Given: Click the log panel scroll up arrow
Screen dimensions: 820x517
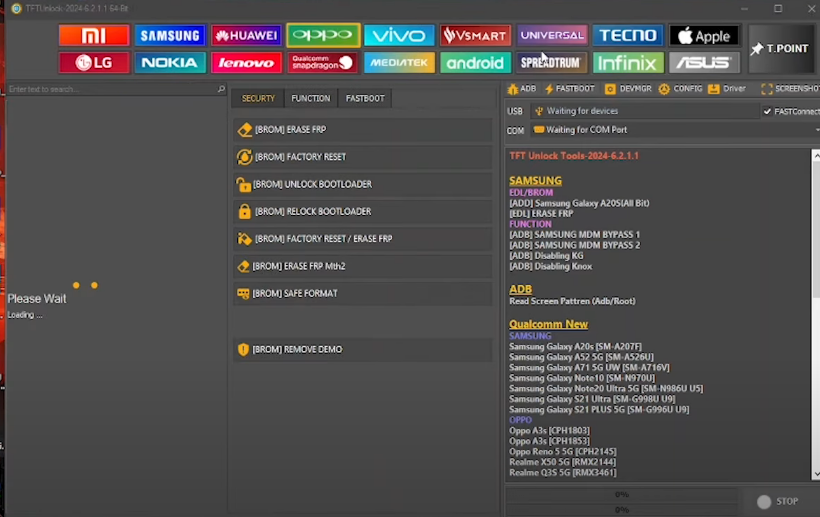Looking at the screenshot, I should (x=816, y=155).
